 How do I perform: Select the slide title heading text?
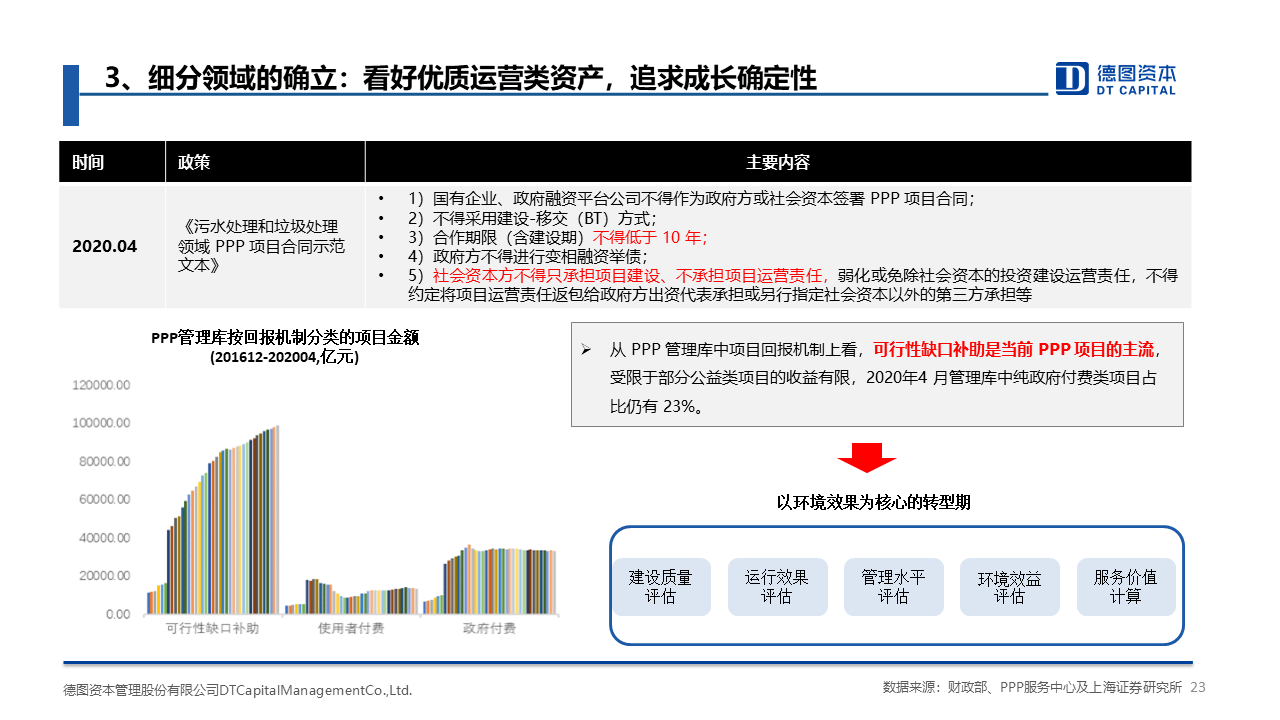point(461,78)
